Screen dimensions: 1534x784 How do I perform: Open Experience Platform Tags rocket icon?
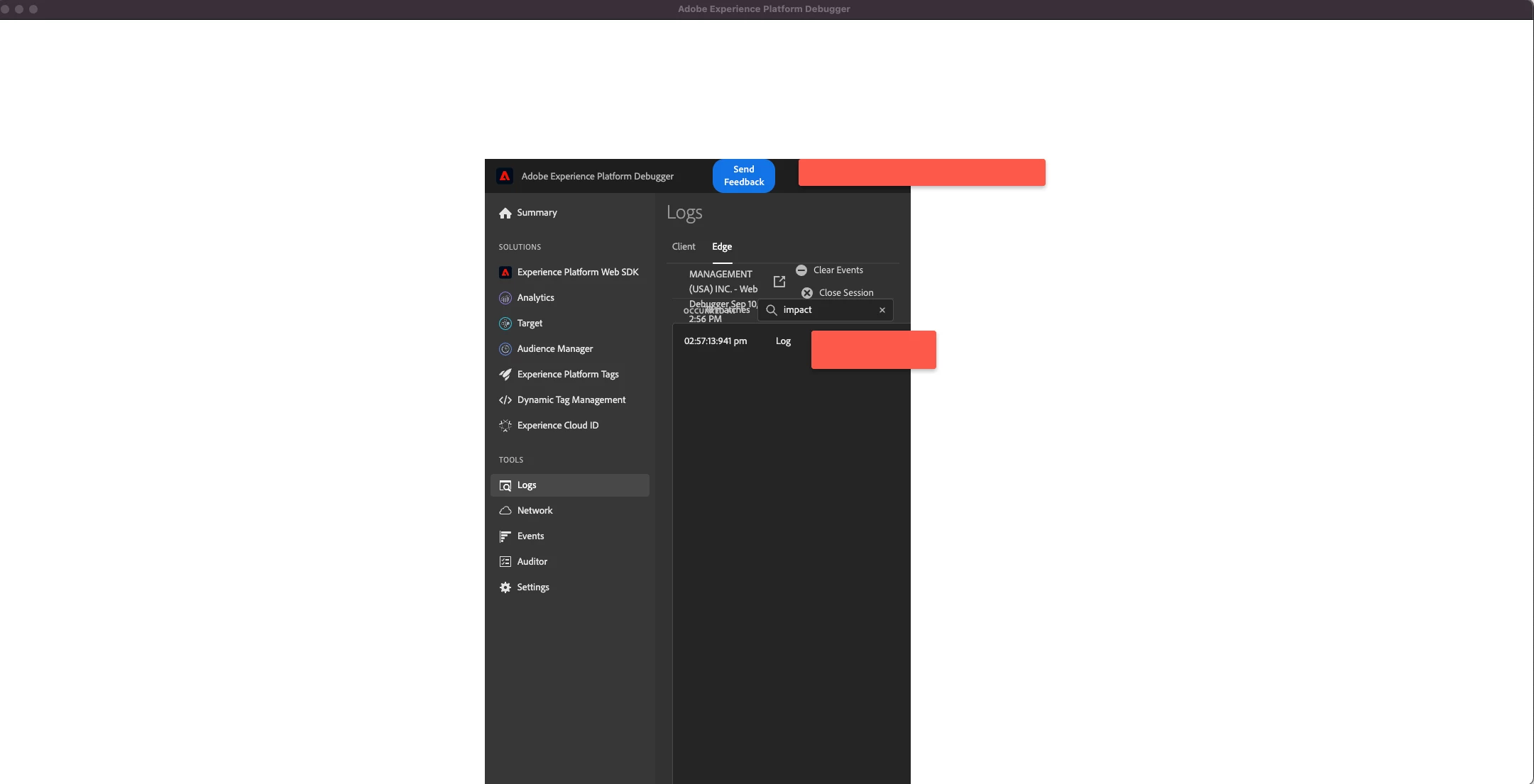(505, 375)
